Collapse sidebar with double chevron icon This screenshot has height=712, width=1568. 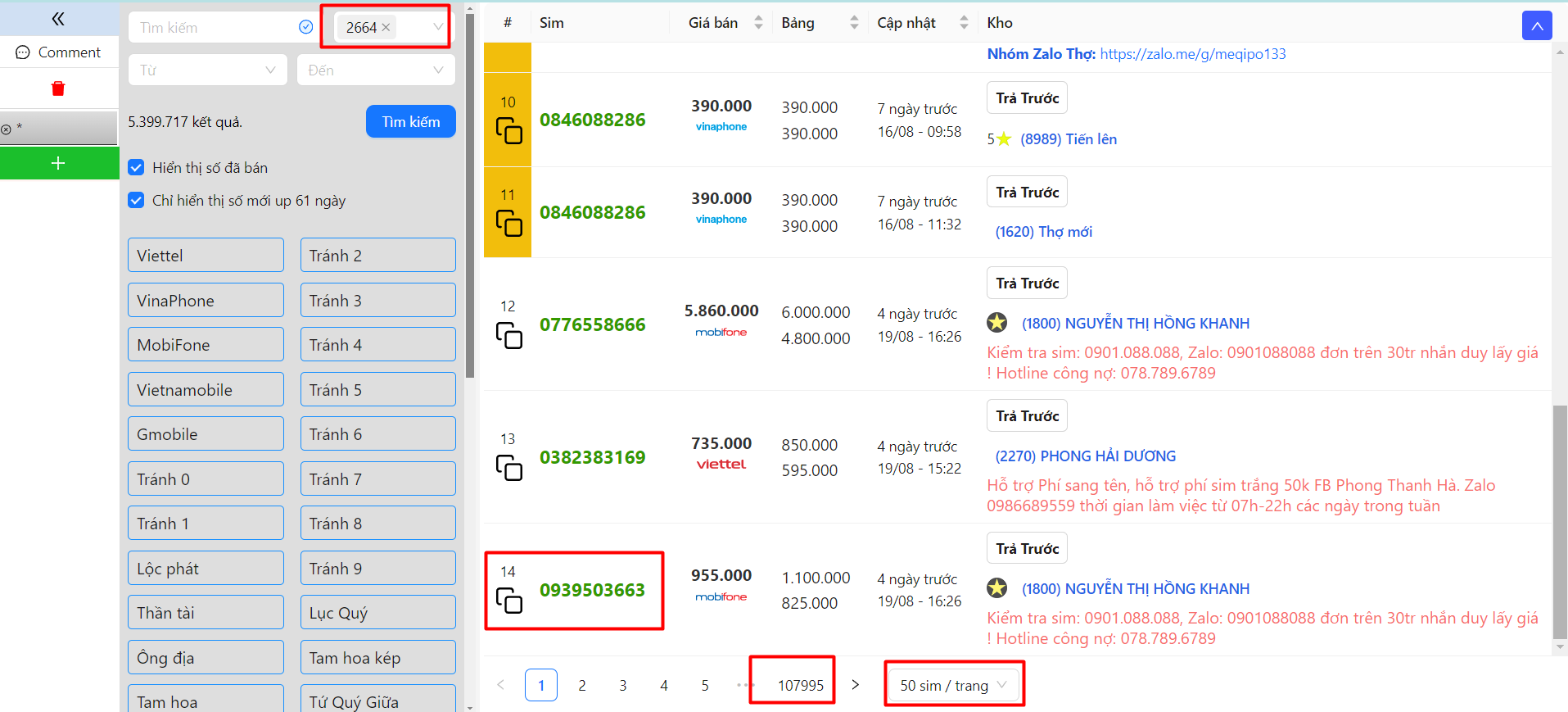pos(58,18)
